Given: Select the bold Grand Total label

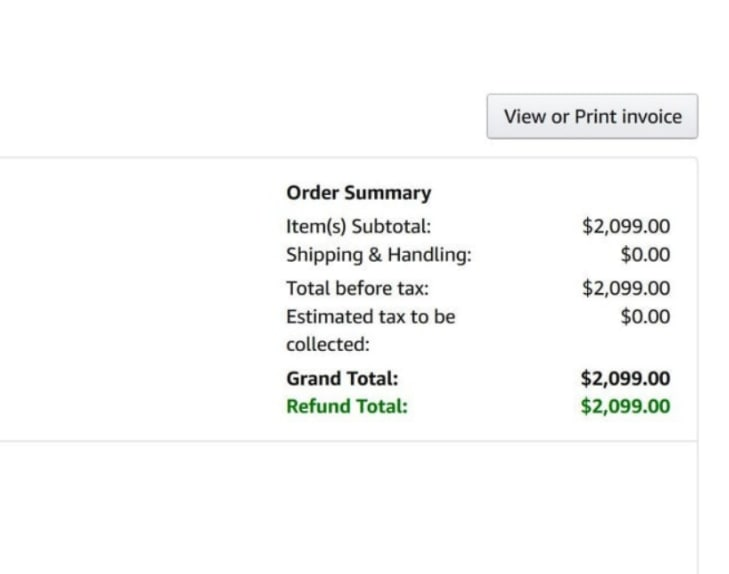Looking at the screenshot, I should pos(342,379).
